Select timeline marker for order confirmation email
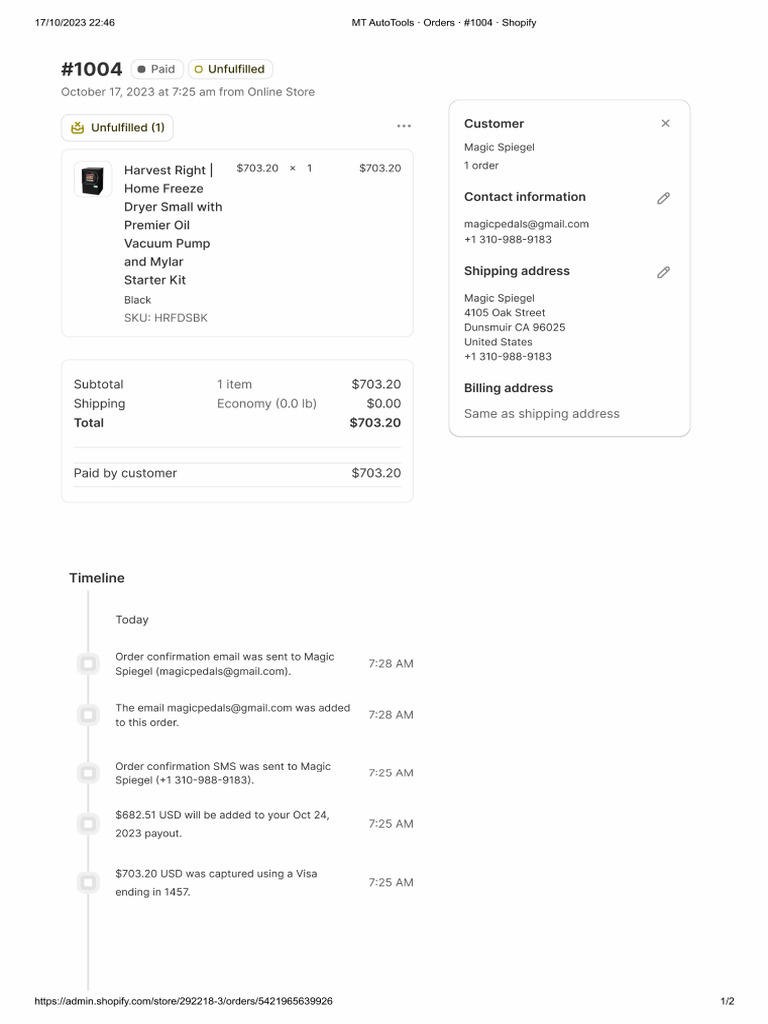The image size is (768, 1024). click(88, 663)
